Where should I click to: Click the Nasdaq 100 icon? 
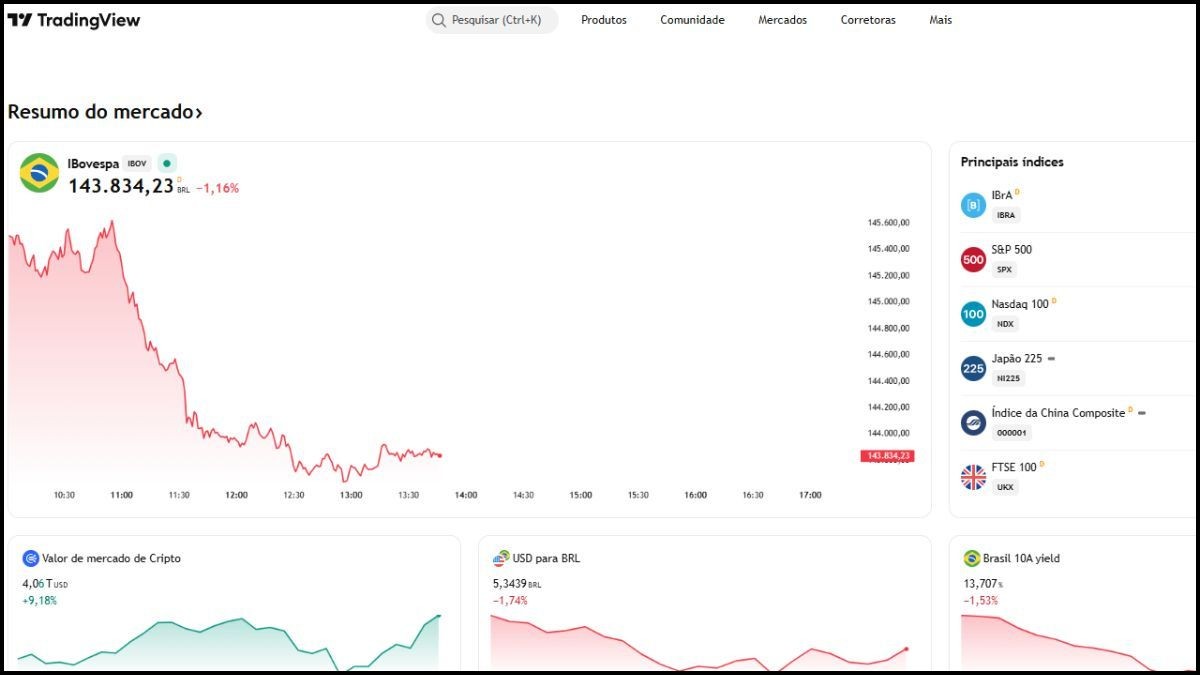pos(973,314)
